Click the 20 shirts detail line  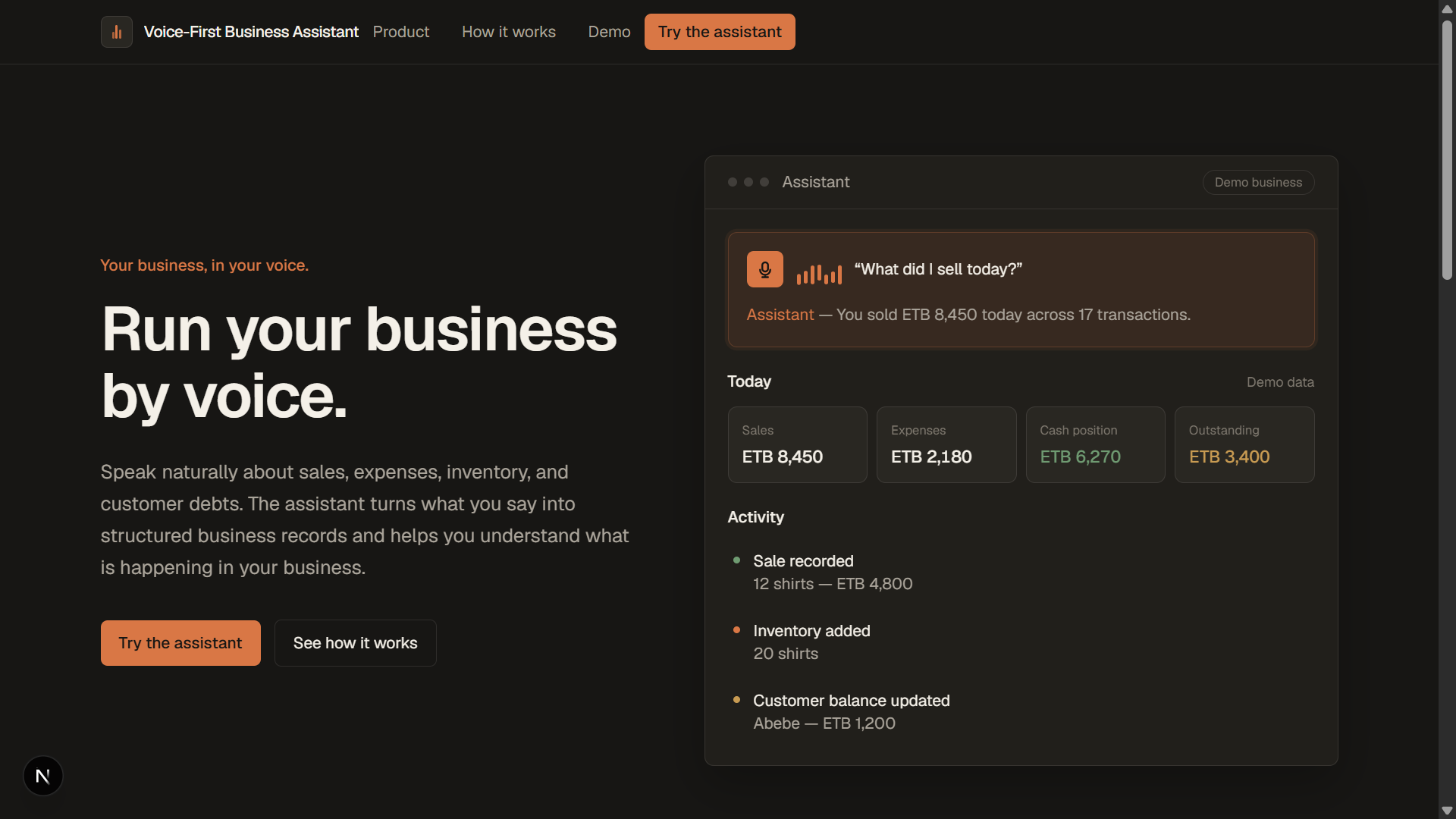point(786,654)
